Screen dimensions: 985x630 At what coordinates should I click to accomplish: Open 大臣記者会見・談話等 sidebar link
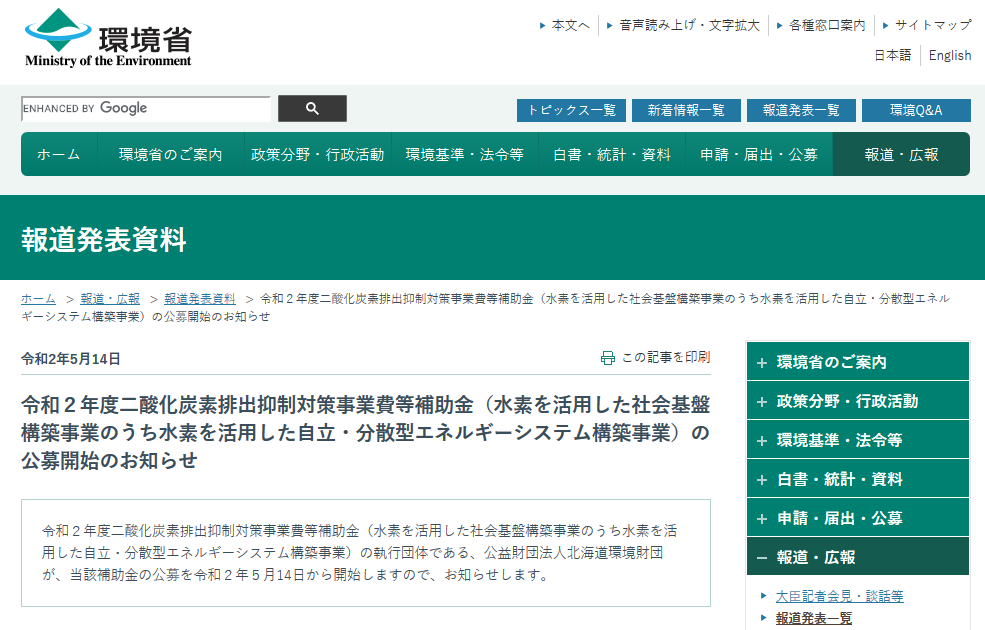(839, 596)
